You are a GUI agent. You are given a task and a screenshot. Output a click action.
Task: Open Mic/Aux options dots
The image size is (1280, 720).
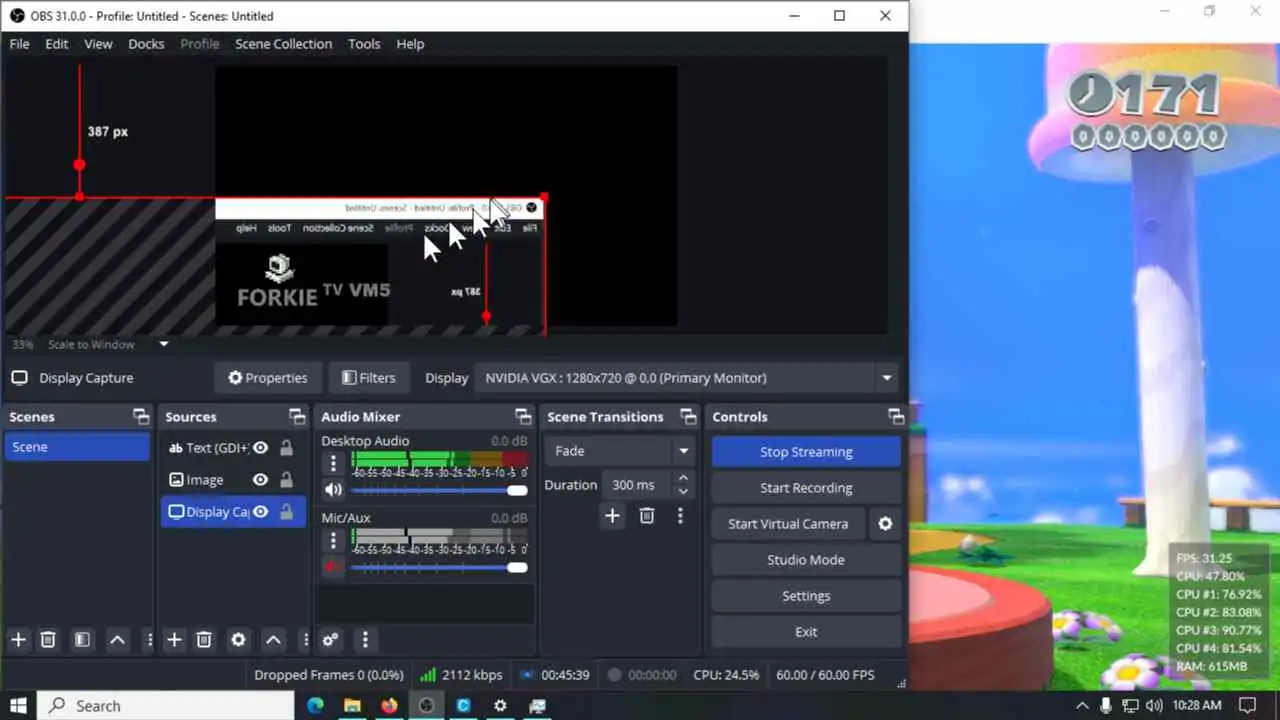334,540
